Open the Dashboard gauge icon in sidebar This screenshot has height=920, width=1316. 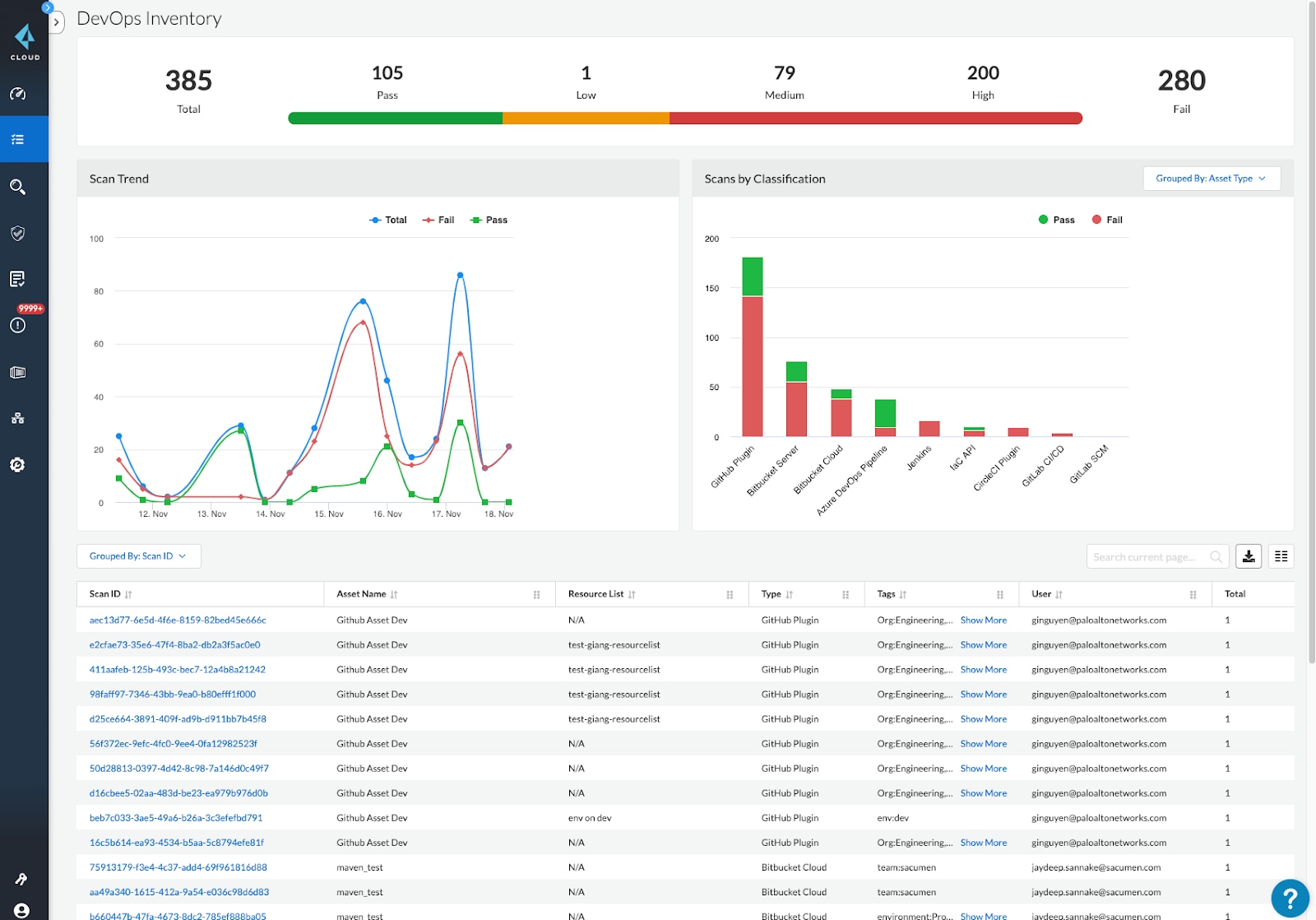(x=17, y=94)
